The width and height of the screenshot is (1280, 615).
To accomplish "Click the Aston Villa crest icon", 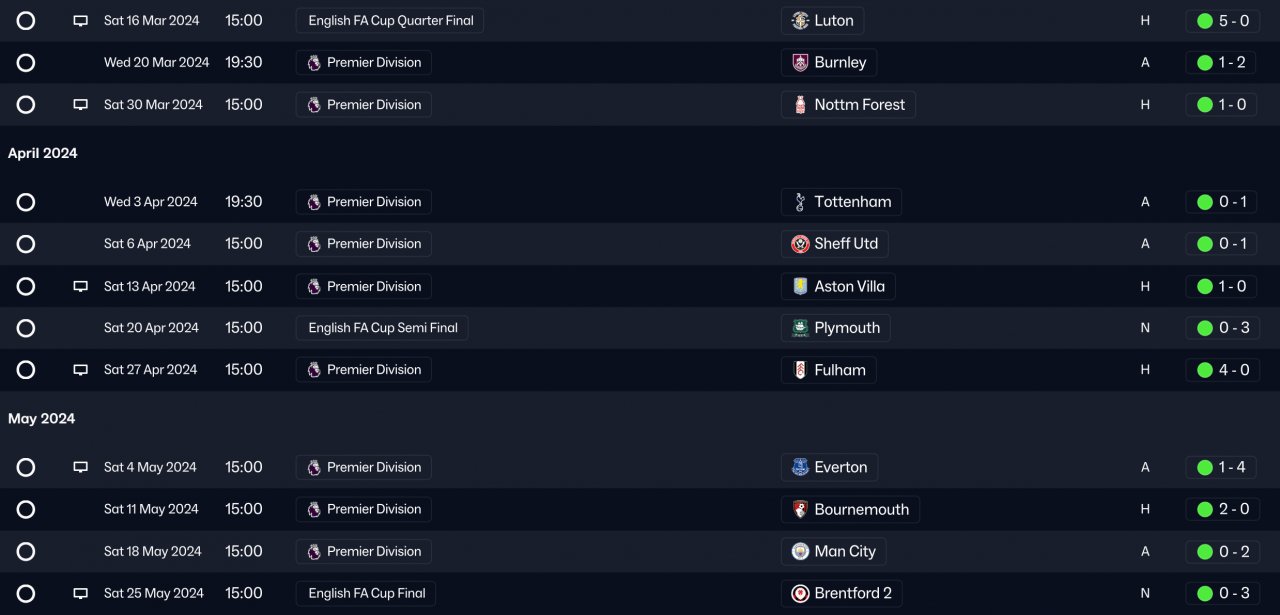I will pyautogui.click(x=800, y=287).
